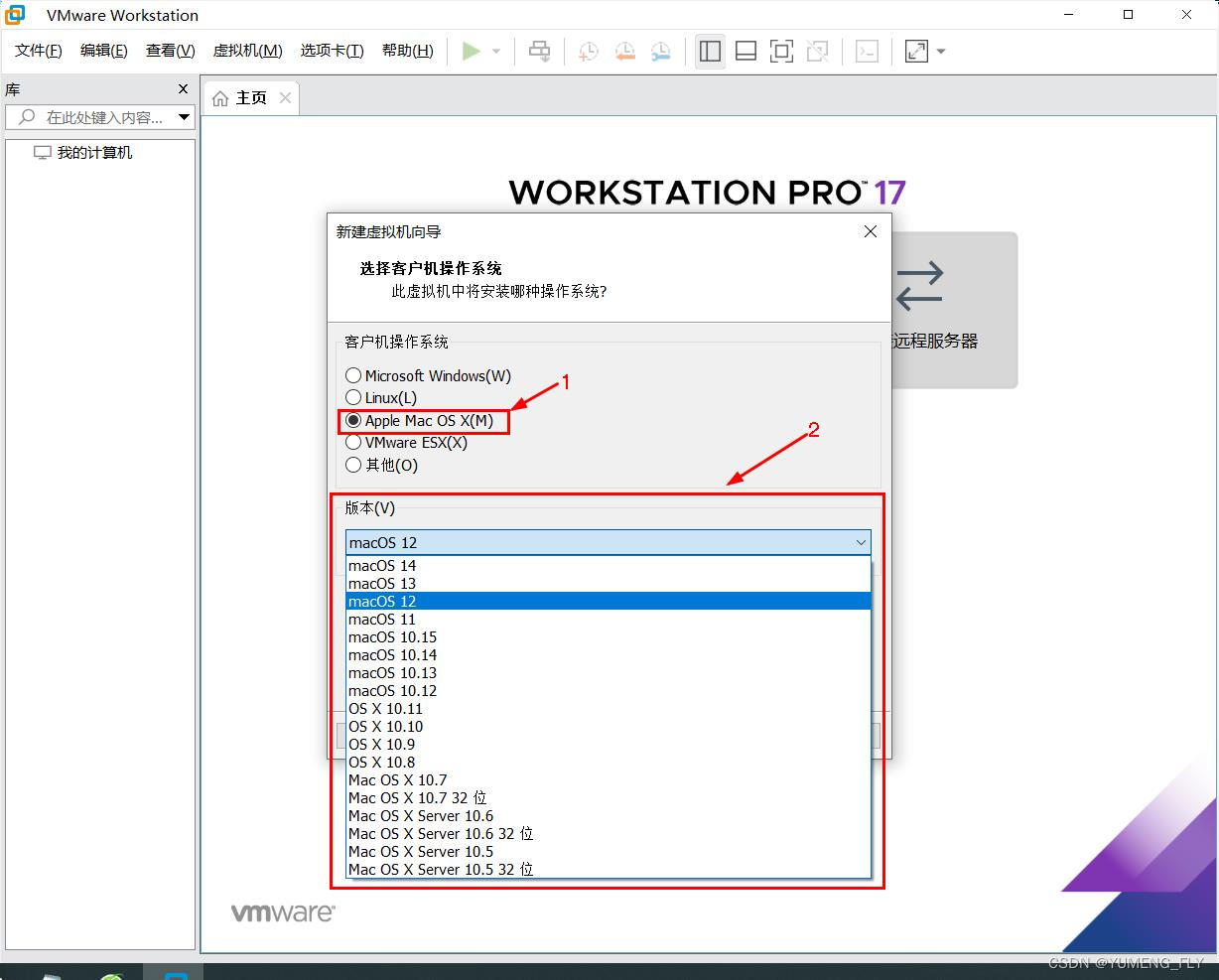Screen dimensions: 1219x980
Task: Click the take snapshot clock icon
Action: [x=589, y=51]
